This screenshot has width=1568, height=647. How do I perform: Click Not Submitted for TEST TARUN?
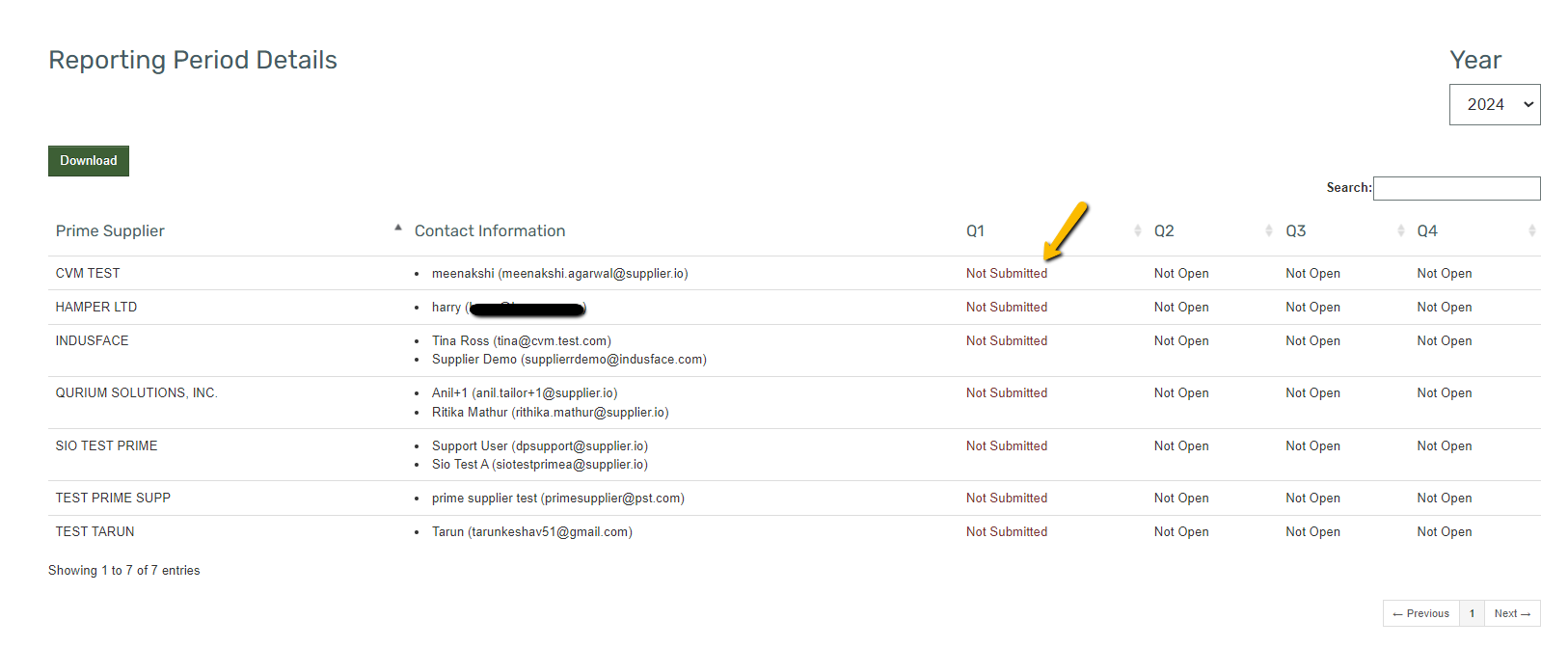pyautogui.click(x=1007, y=532)
